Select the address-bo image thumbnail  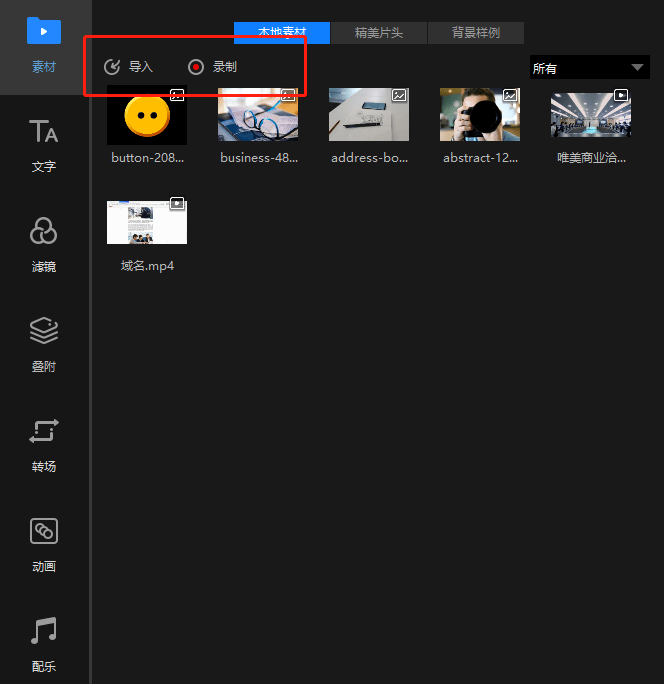[369, 116]
